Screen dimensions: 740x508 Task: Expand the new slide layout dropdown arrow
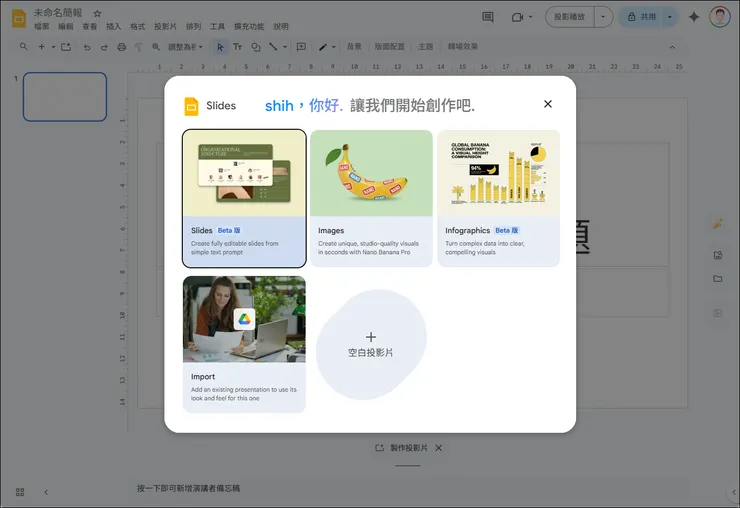53,47
